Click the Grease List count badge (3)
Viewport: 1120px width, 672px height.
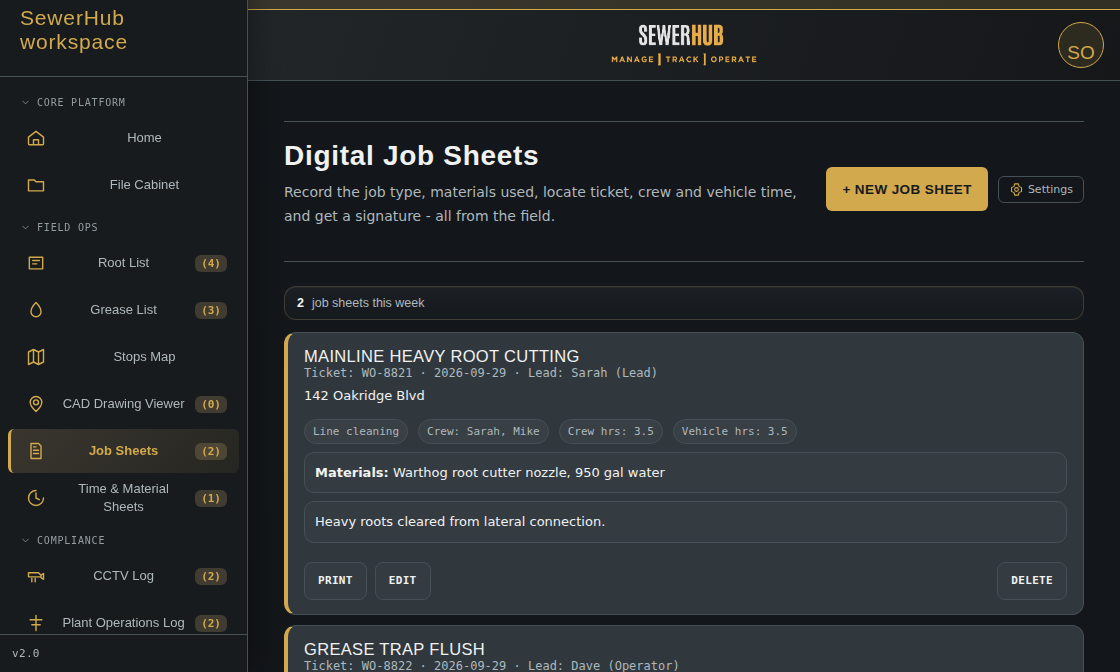click(211, 310)
